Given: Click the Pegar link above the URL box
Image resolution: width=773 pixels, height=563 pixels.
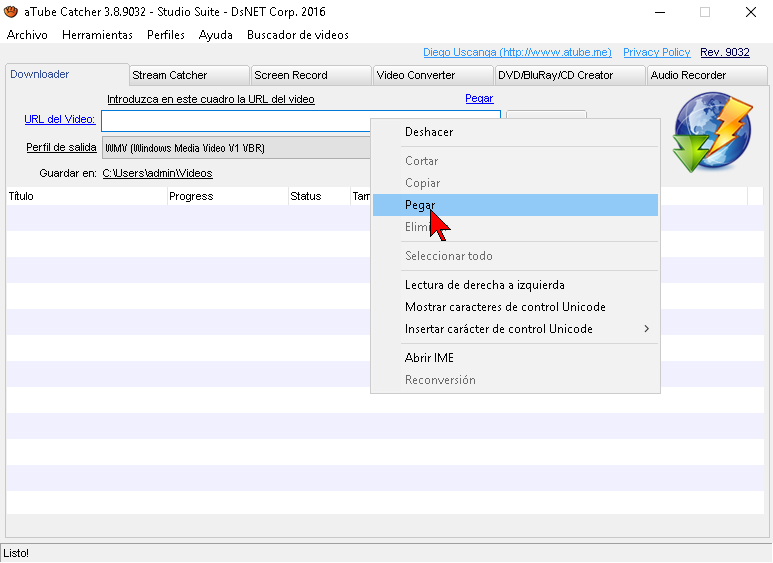Looking at the screenshot, I should [479, 99].
